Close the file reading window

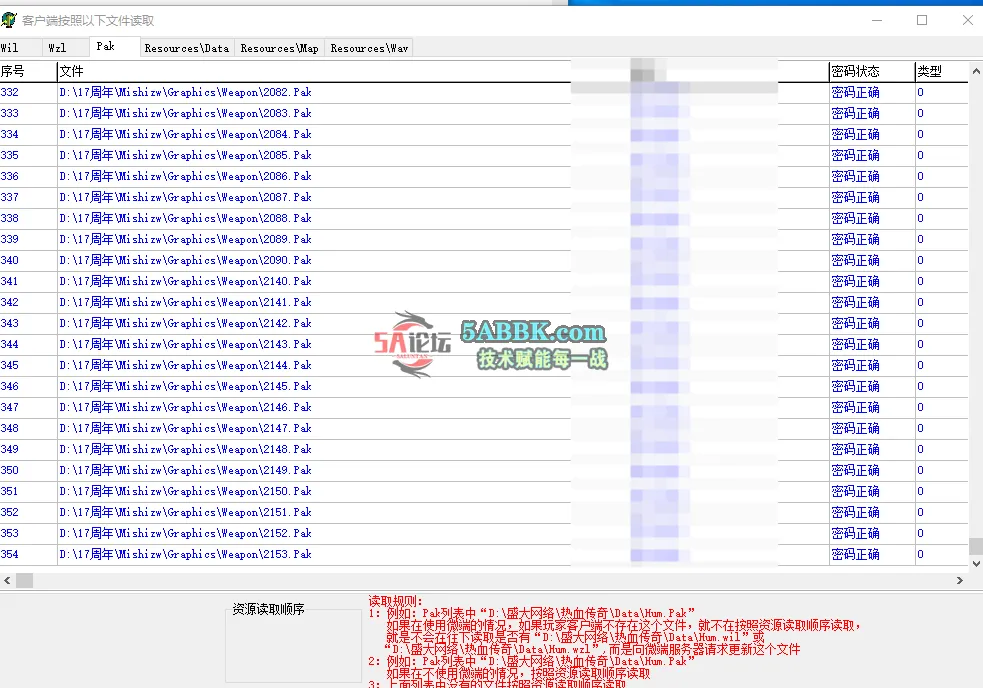[967, 20]
